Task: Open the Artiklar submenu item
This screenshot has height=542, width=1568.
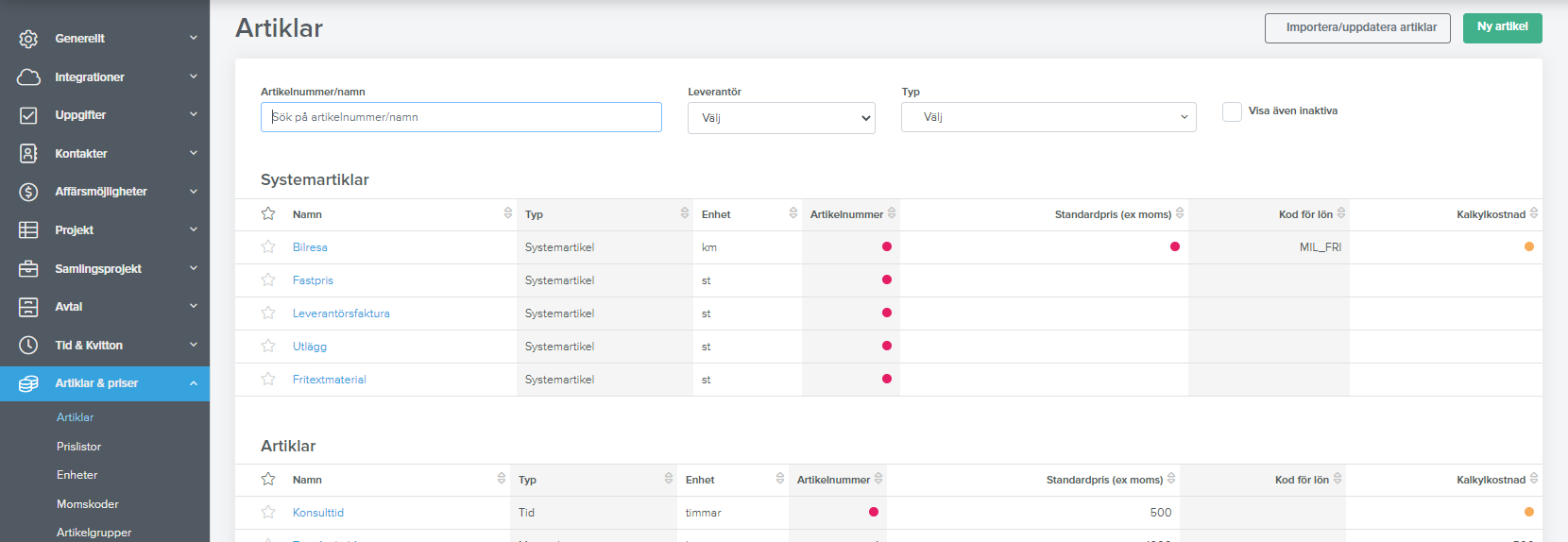Action: pyautogui.click(x=75, y=417)
